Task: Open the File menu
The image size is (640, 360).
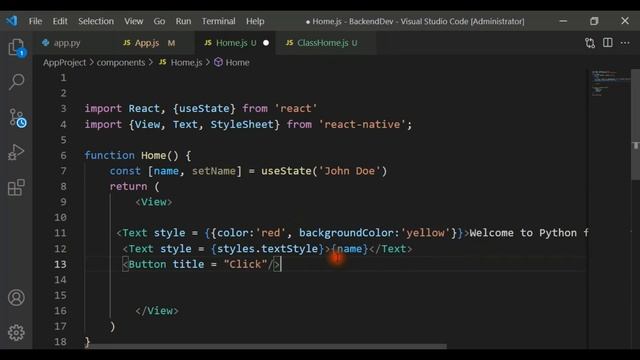Action: 35,21
